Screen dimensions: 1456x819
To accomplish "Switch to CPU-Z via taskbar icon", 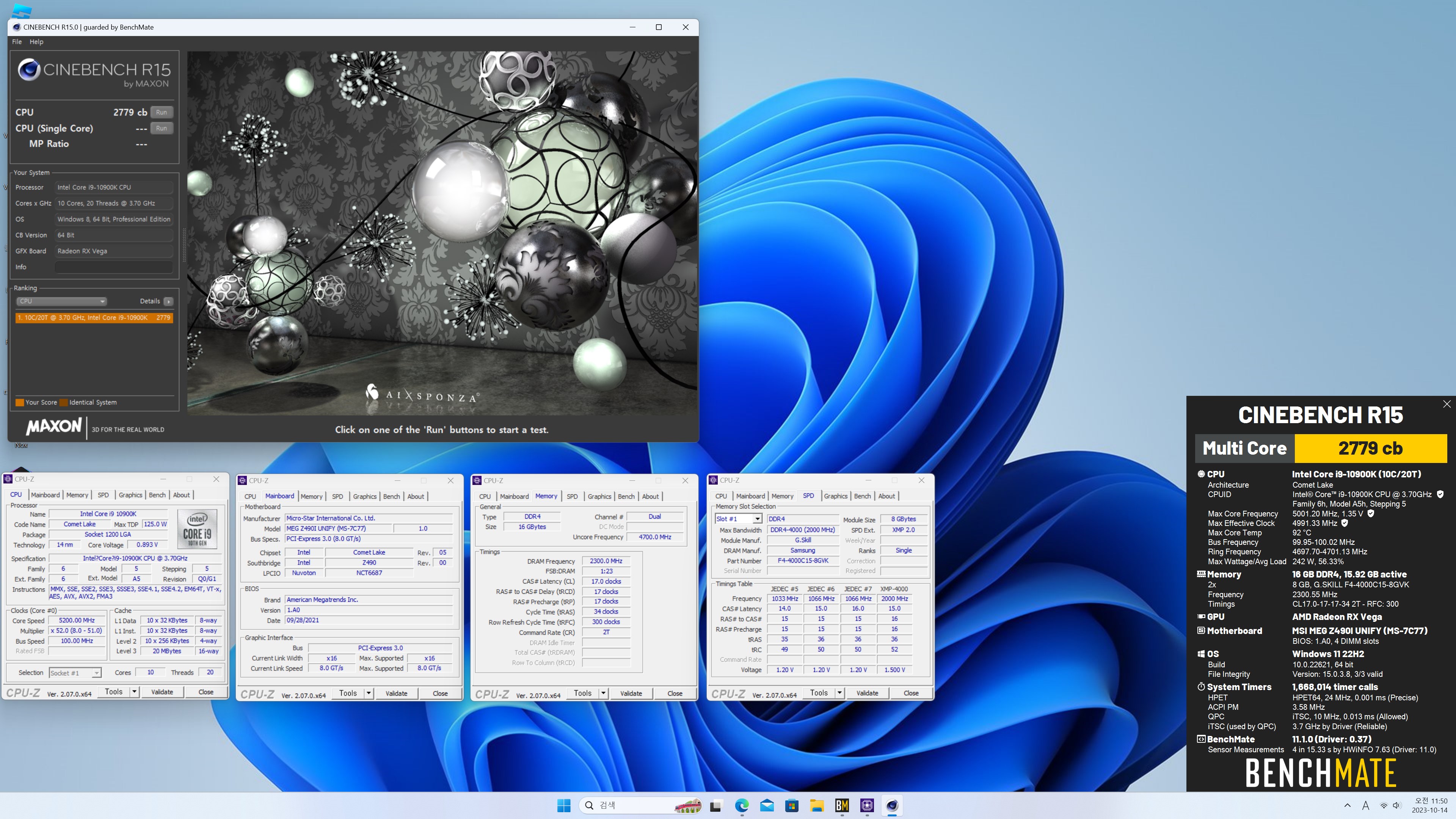I will point(867,805).
